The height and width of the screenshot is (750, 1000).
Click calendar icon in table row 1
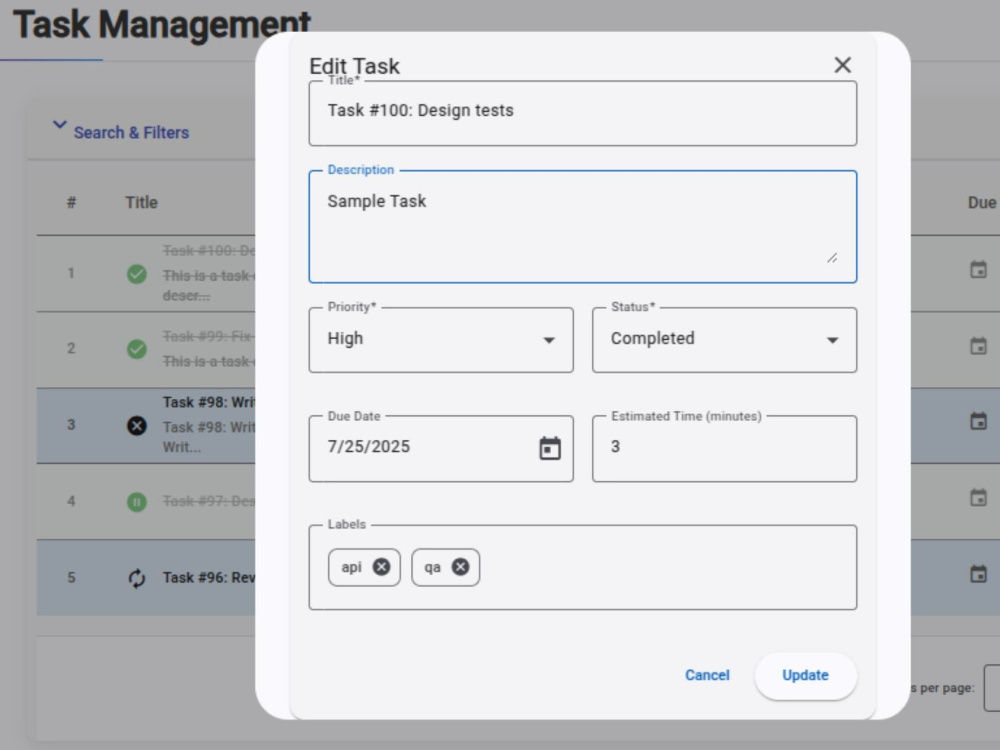[x=978, y=270]
